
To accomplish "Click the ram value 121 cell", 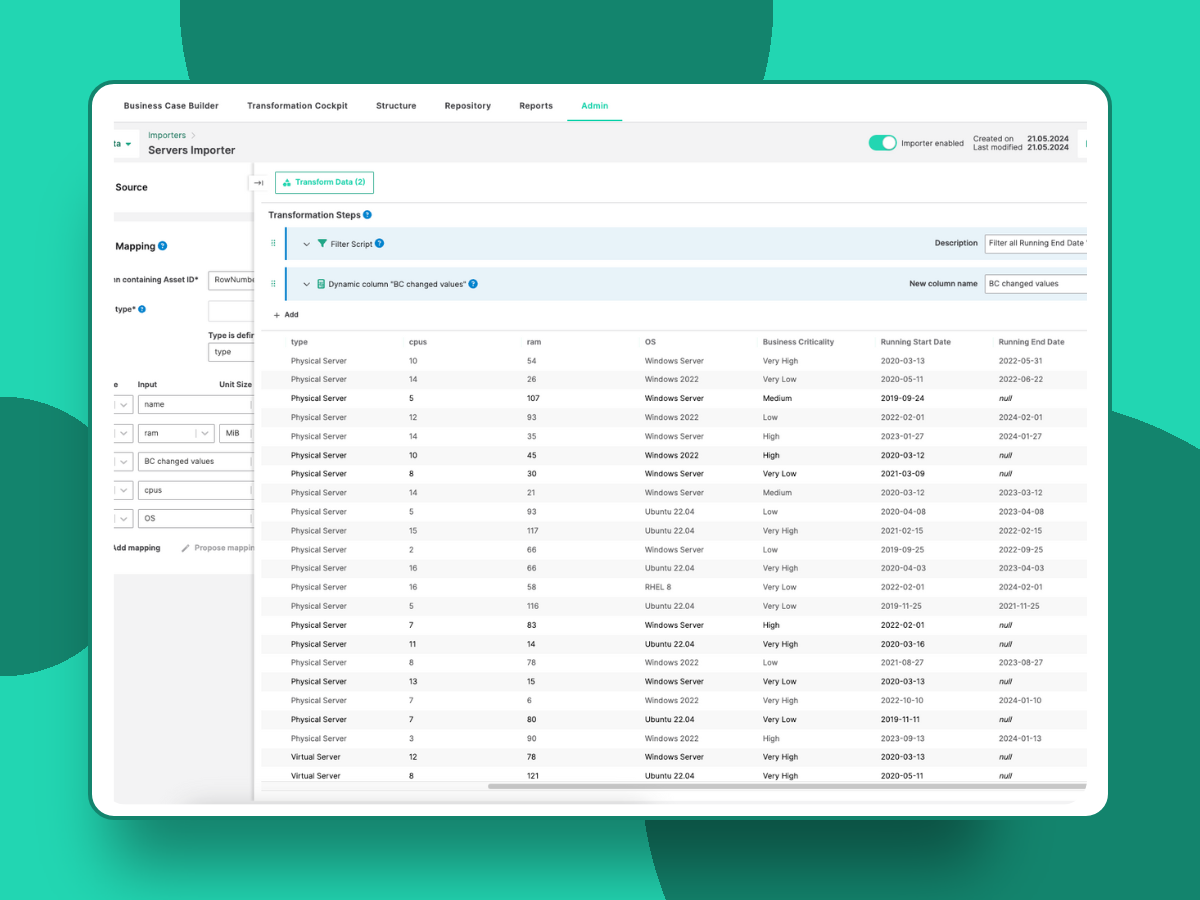I will (x=533, y=776).
